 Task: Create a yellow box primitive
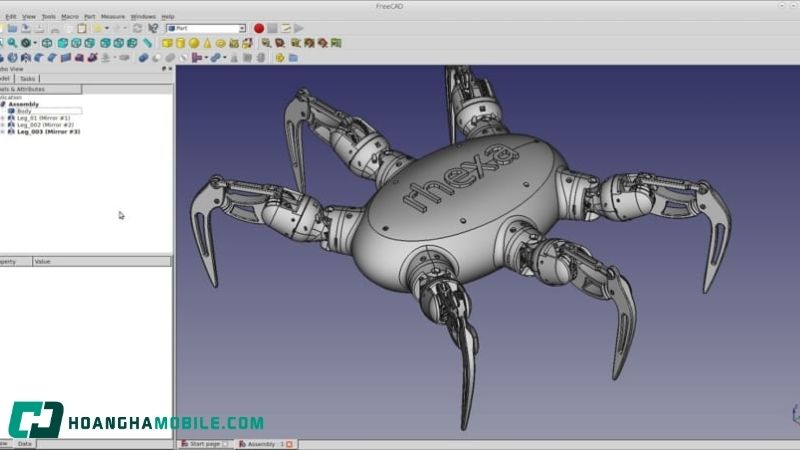tap(166, 44)
